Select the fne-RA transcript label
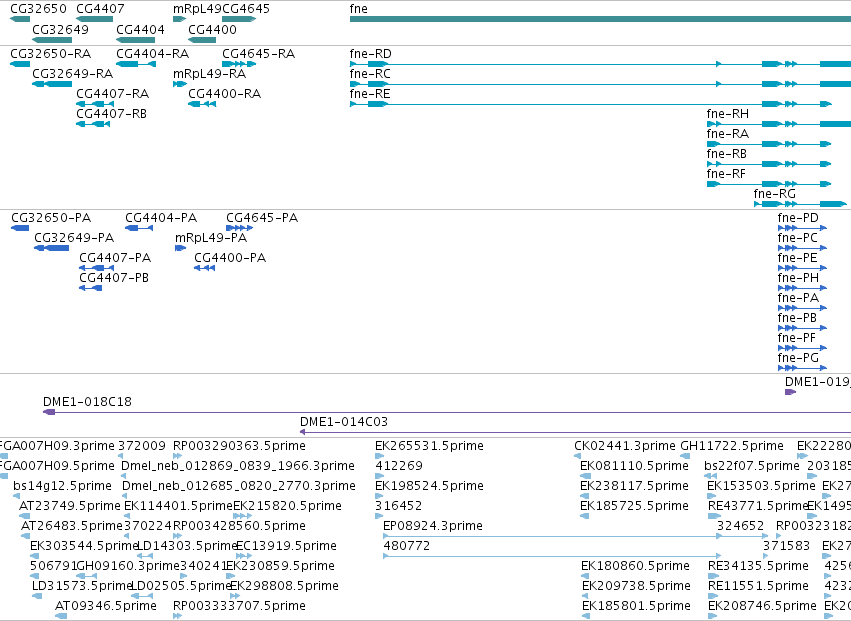The width and height of the screenshot is (851, 621). (727, 134)
